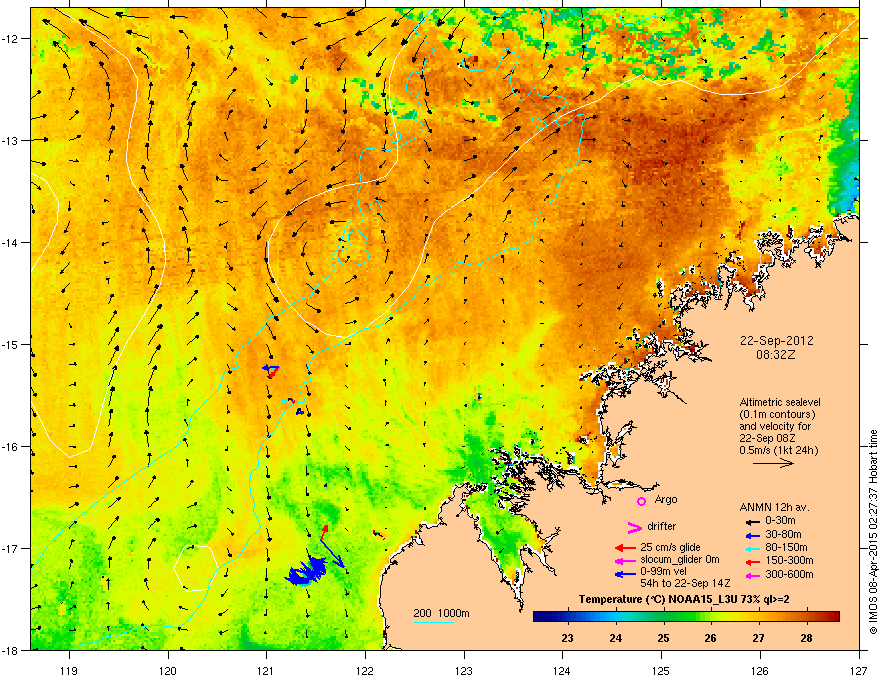Click the blue 0-99m vel legend arrow

click(625, 574)
